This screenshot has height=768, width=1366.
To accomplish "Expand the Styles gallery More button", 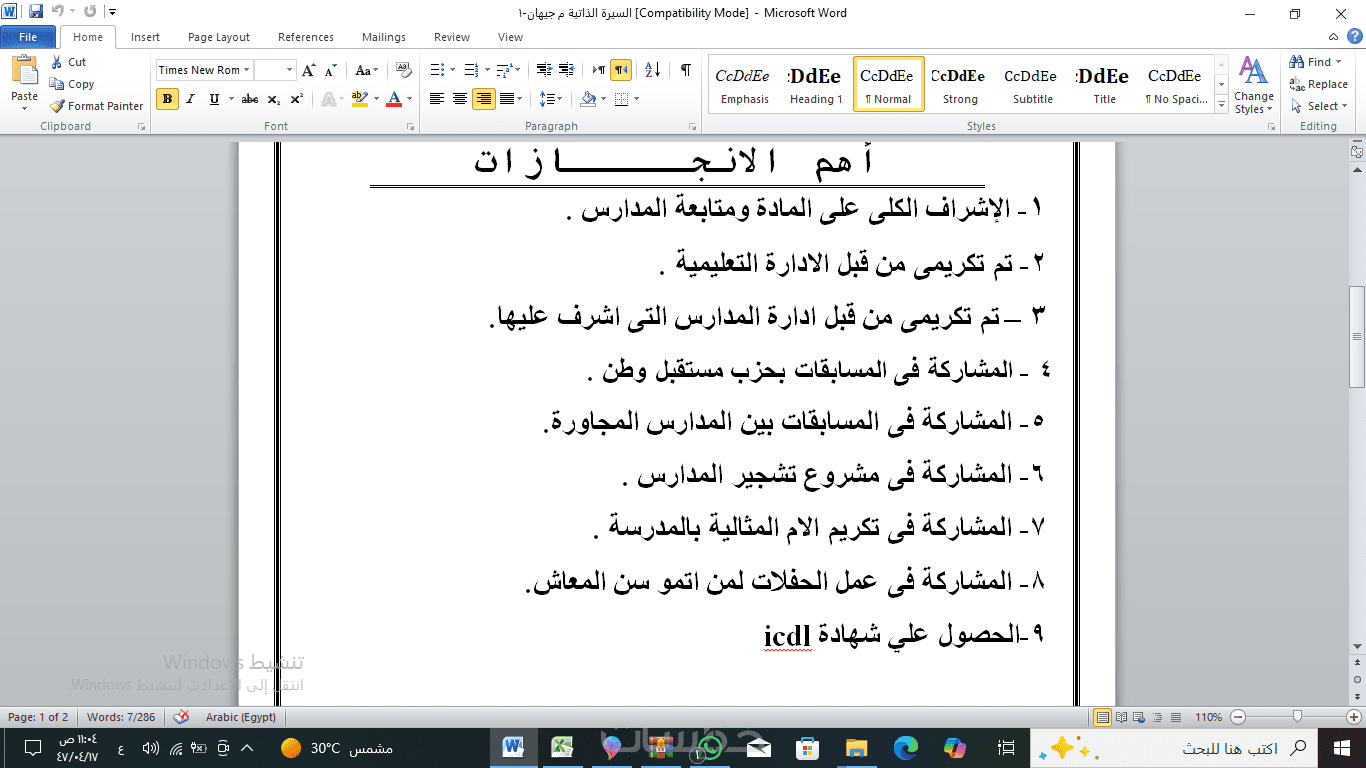I will coord(1221,104).
